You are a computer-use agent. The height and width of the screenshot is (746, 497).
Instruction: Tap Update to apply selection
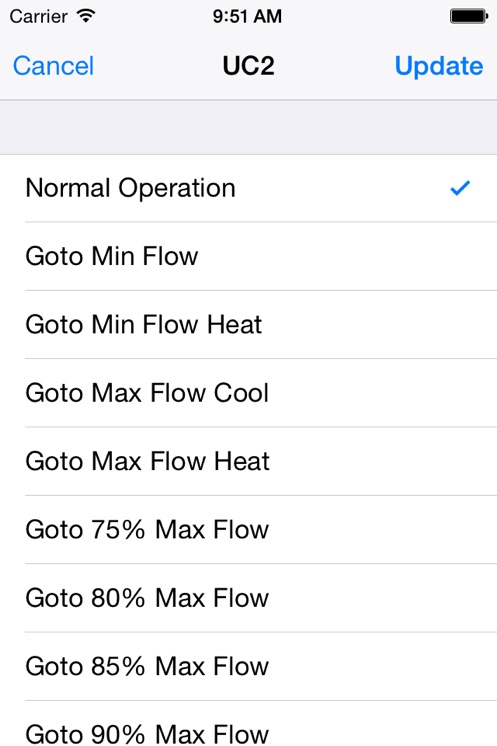pos(439,66)
